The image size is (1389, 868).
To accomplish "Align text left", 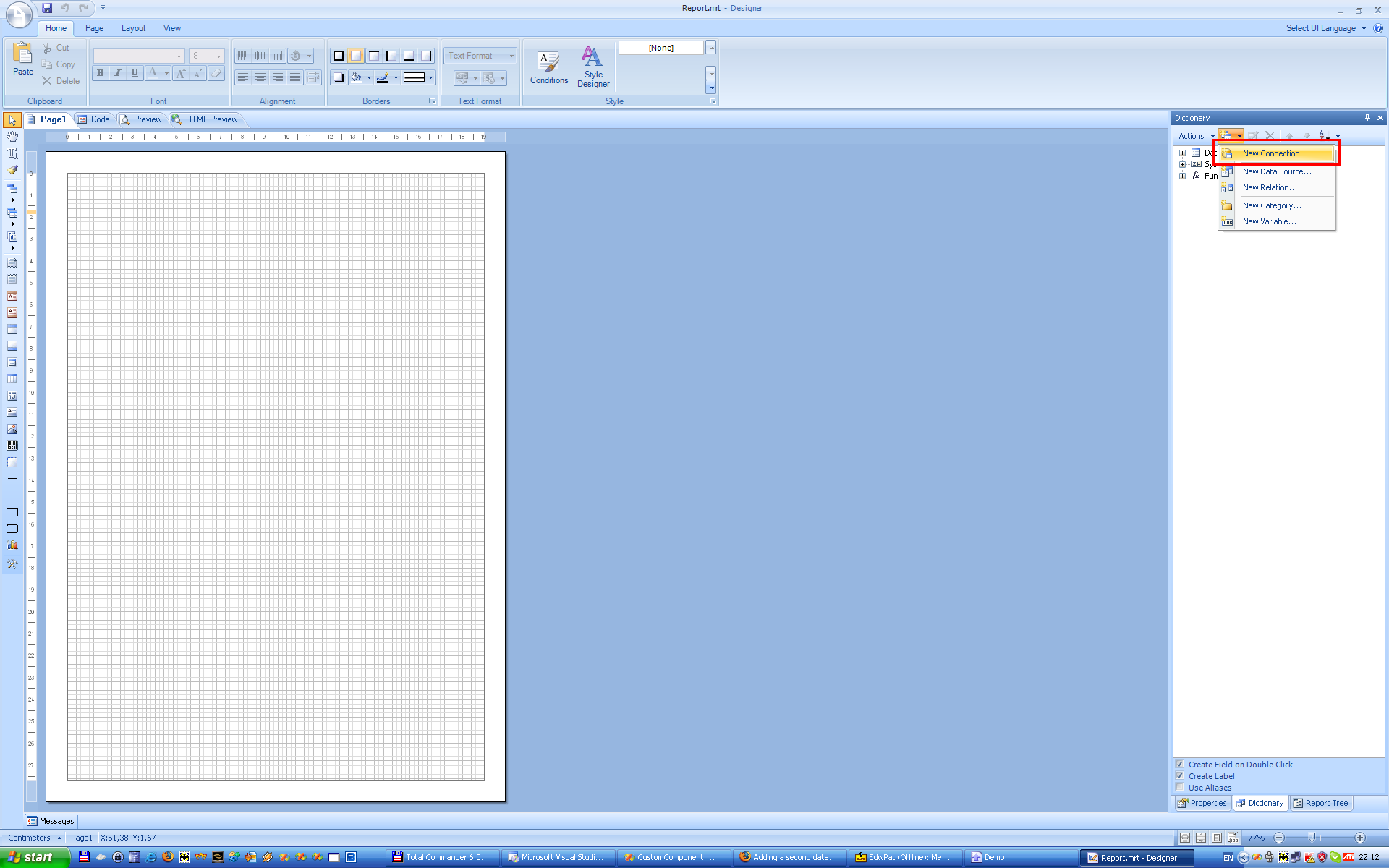I will 243,77.
